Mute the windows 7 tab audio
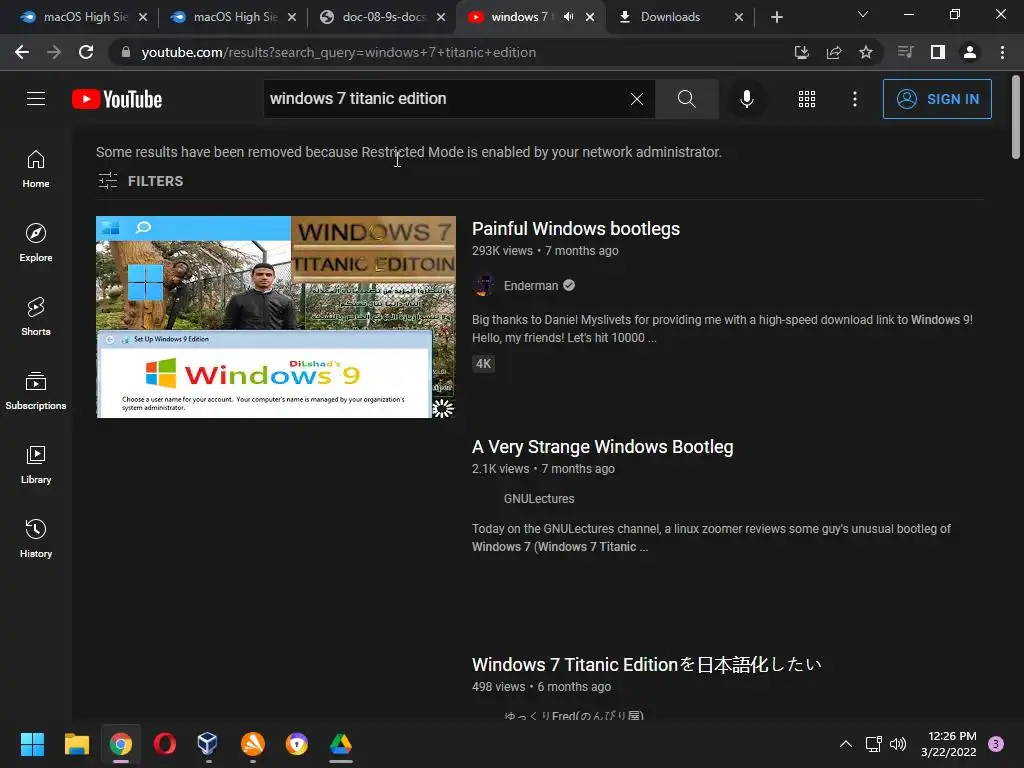 pos(569,17)
